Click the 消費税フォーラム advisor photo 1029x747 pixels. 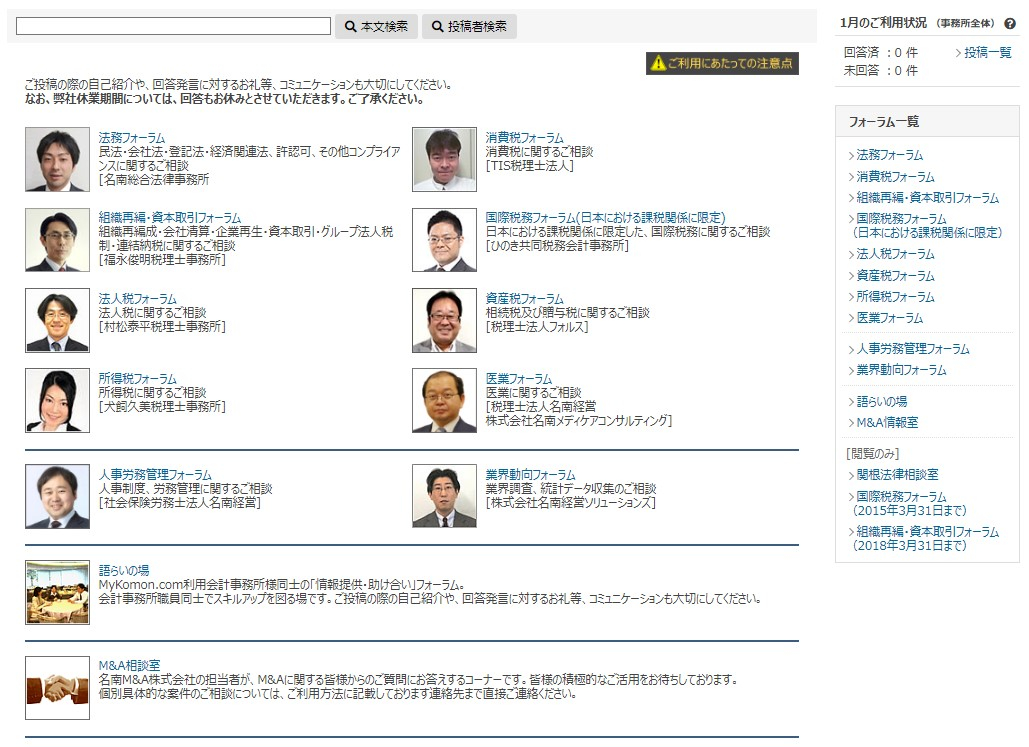[444, 159]
